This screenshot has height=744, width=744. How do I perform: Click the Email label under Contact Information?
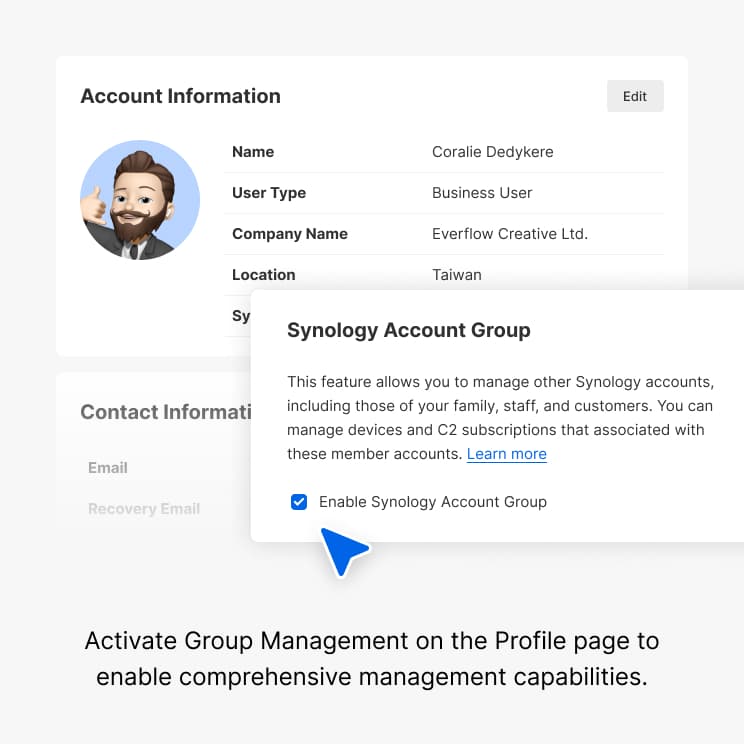108,468
